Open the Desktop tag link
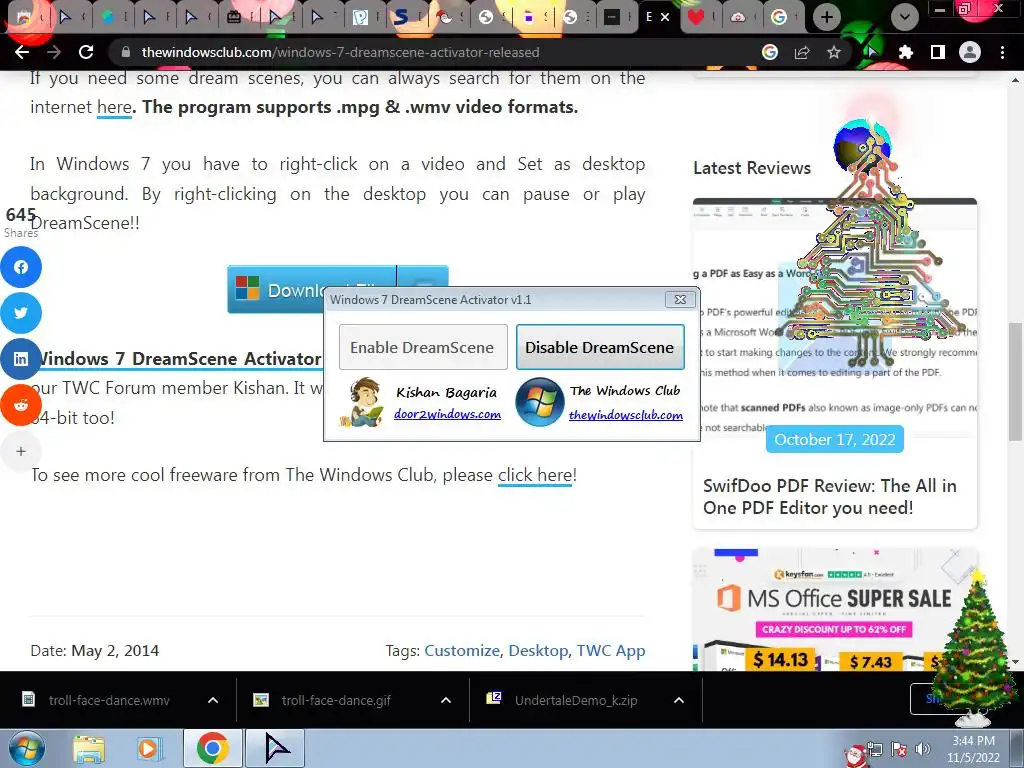This screenshot has width=1024, height=768. [x=538, y=650]
